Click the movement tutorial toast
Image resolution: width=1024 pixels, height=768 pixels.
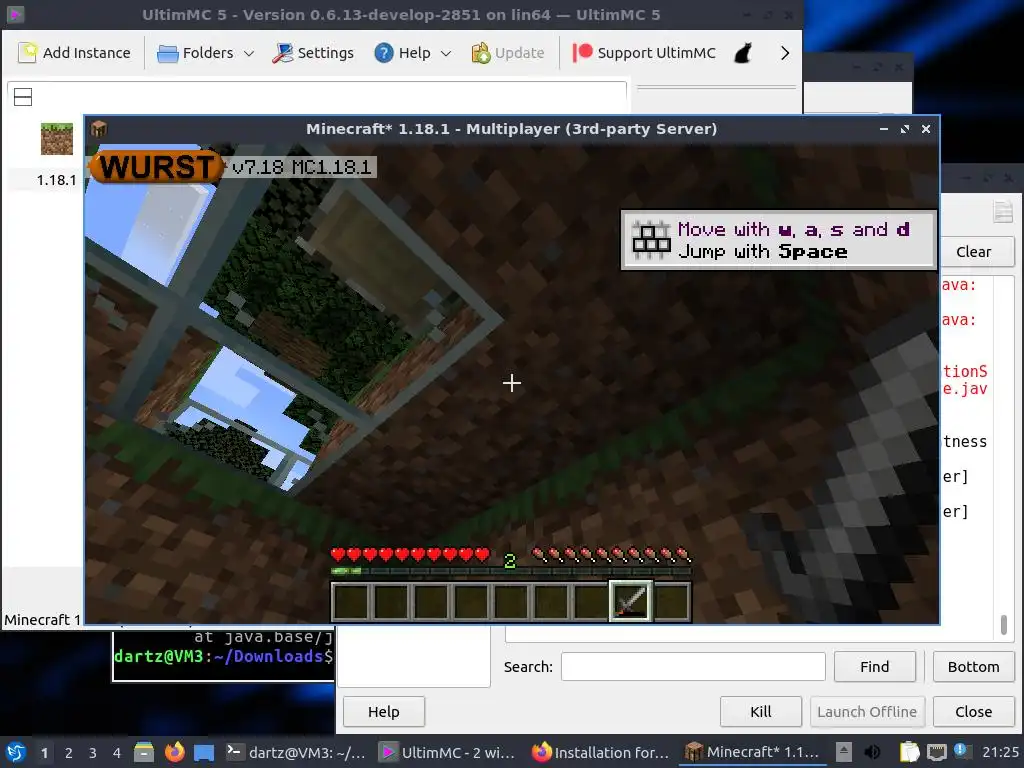click(778, 240)
